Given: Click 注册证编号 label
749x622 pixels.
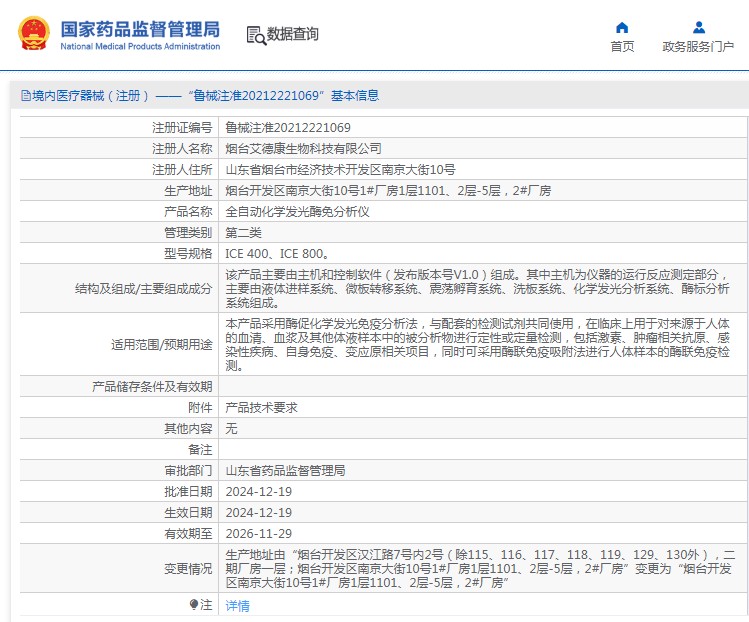Looking at the screenshot, I should click(x=182, y=128).
